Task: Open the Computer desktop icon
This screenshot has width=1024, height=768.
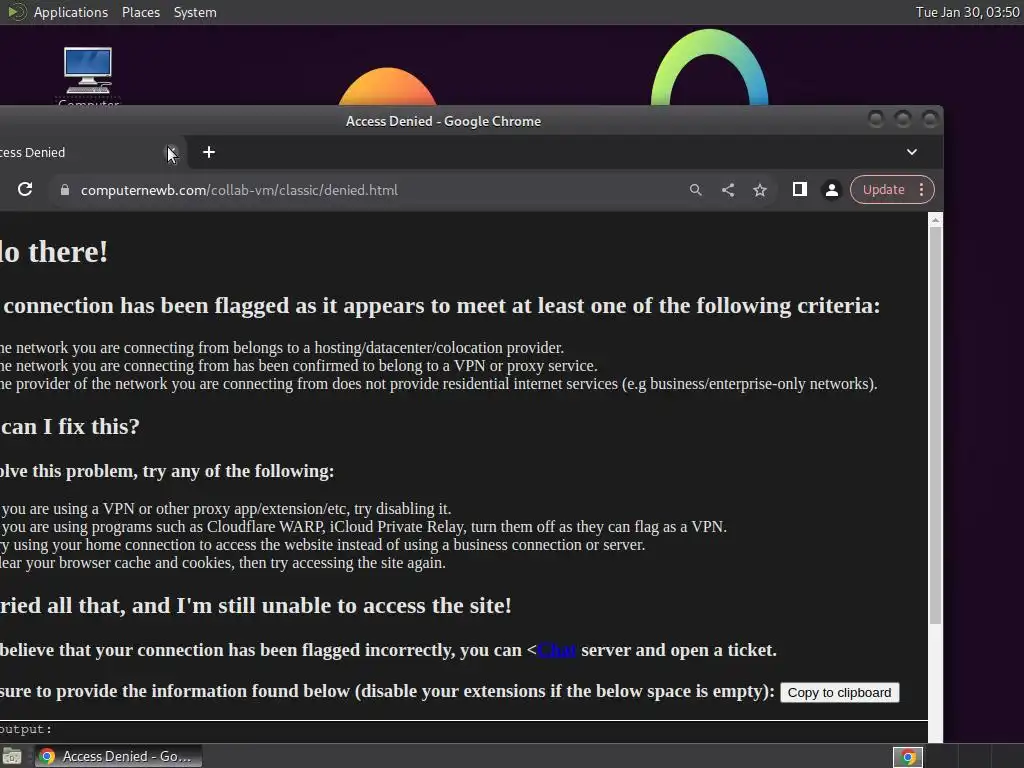Action: (x=88, y=73)
